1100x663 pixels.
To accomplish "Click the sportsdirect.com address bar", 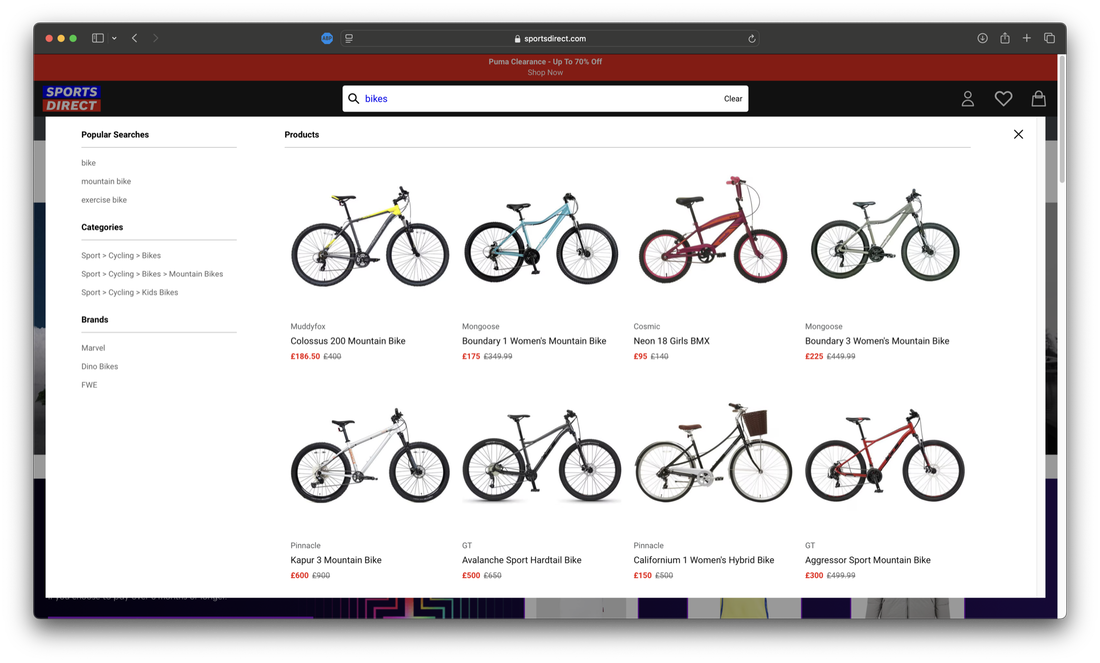I will point(549,39).
